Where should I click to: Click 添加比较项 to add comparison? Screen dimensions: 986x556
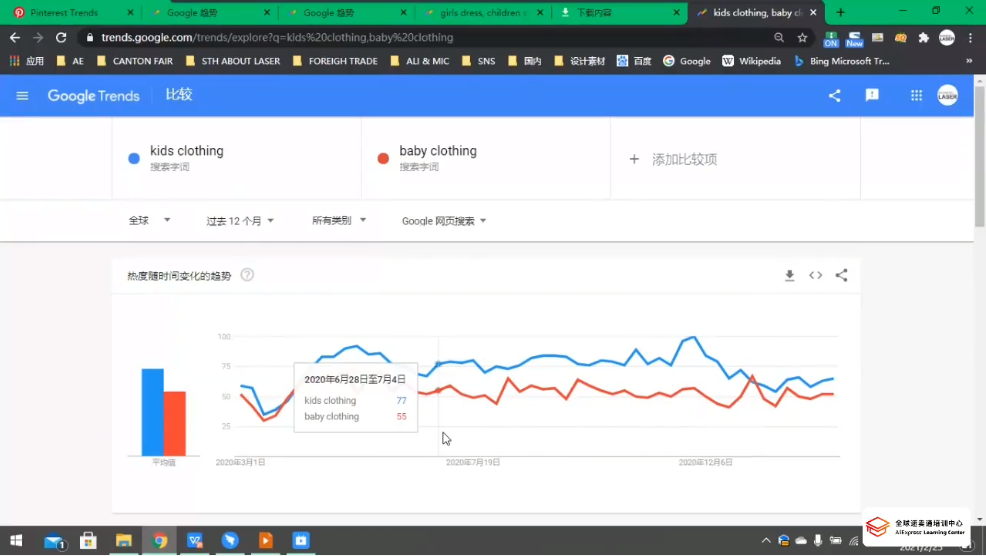674,159
